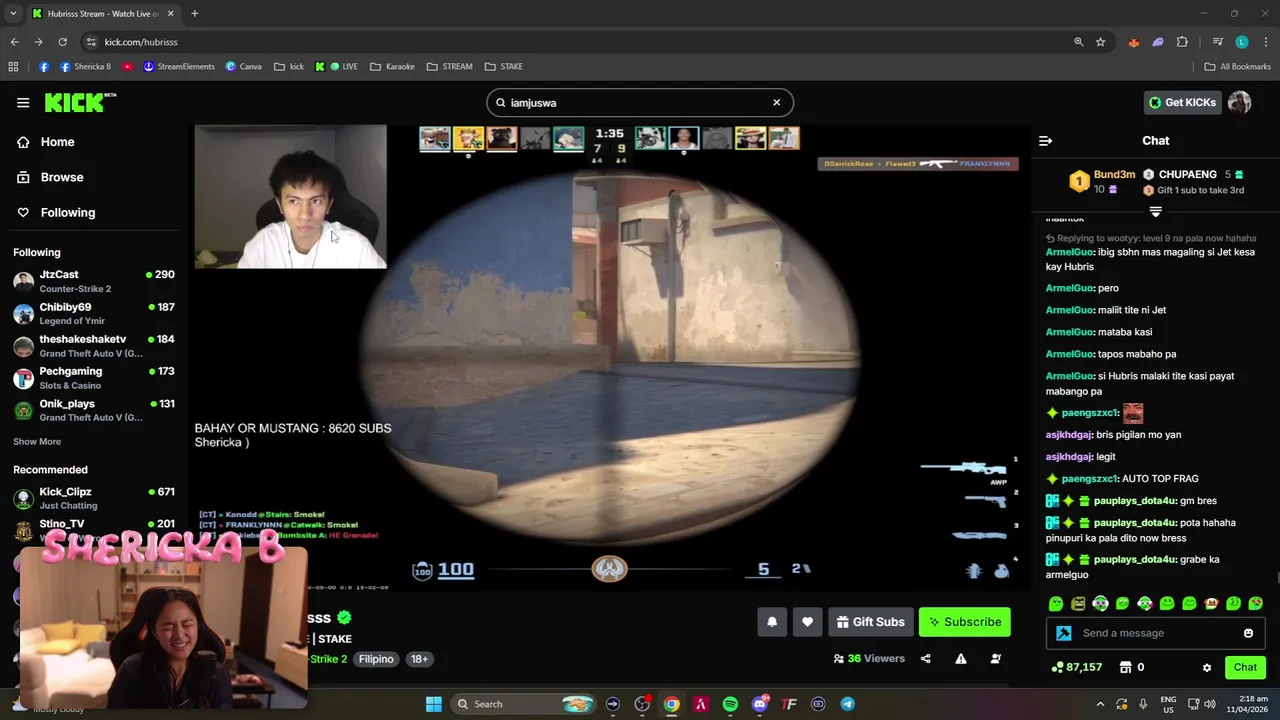Viewport: 1280px width, 720px height.
Task: Open the channel points 87,157 balance
Action: [x=1077, y=668]
